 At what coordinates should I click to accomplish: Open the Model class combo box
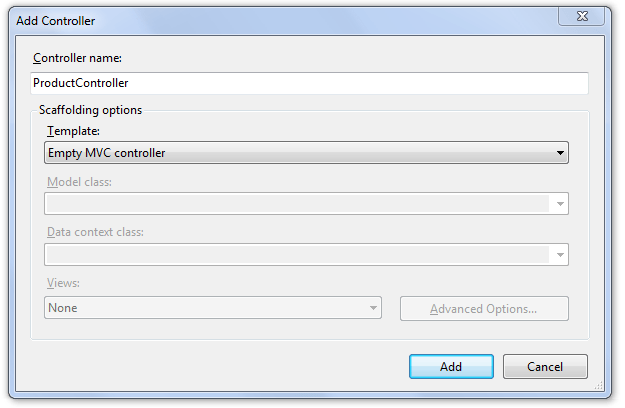pos(306,204)
